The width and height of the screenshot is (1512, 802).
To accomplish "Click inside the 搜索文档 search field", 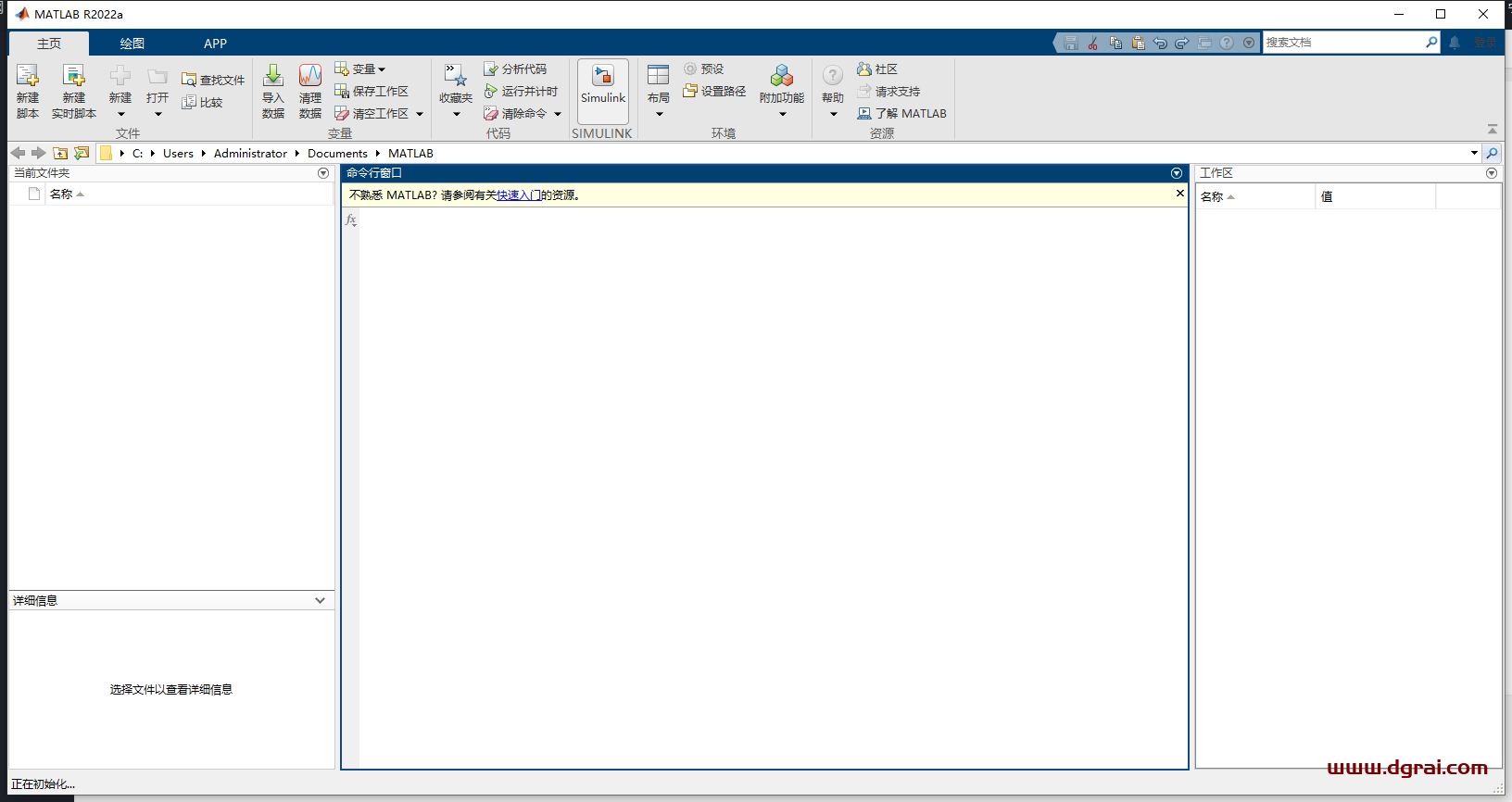I will (x=1343, y=43).
